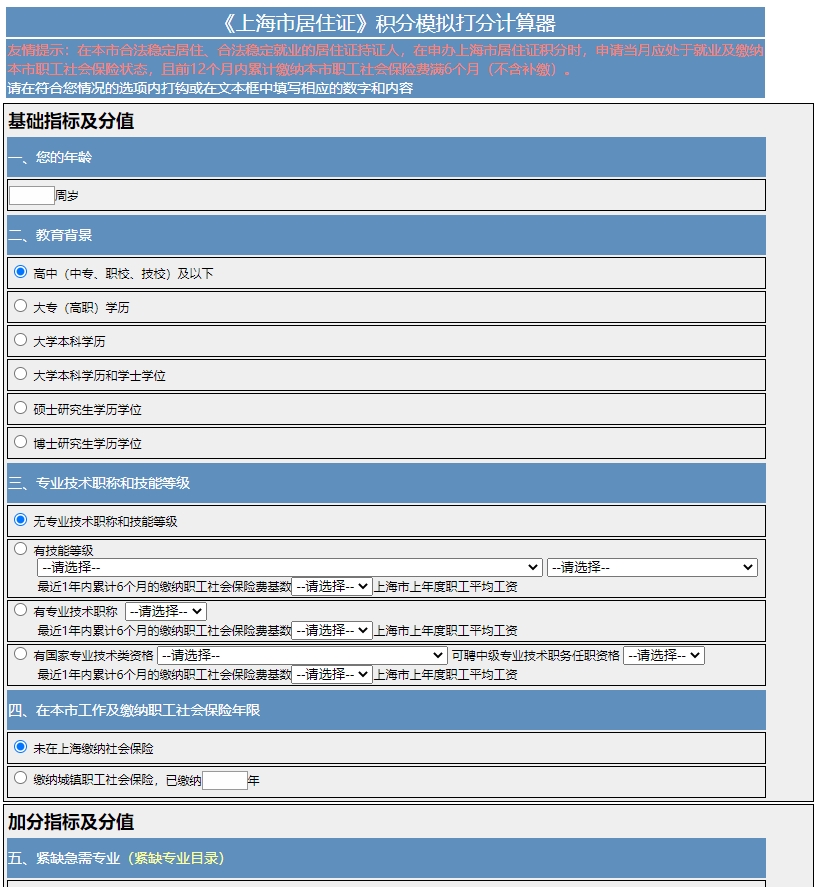Click the age input field before 周岁
The image size is (820, 887).
(32, 195)
